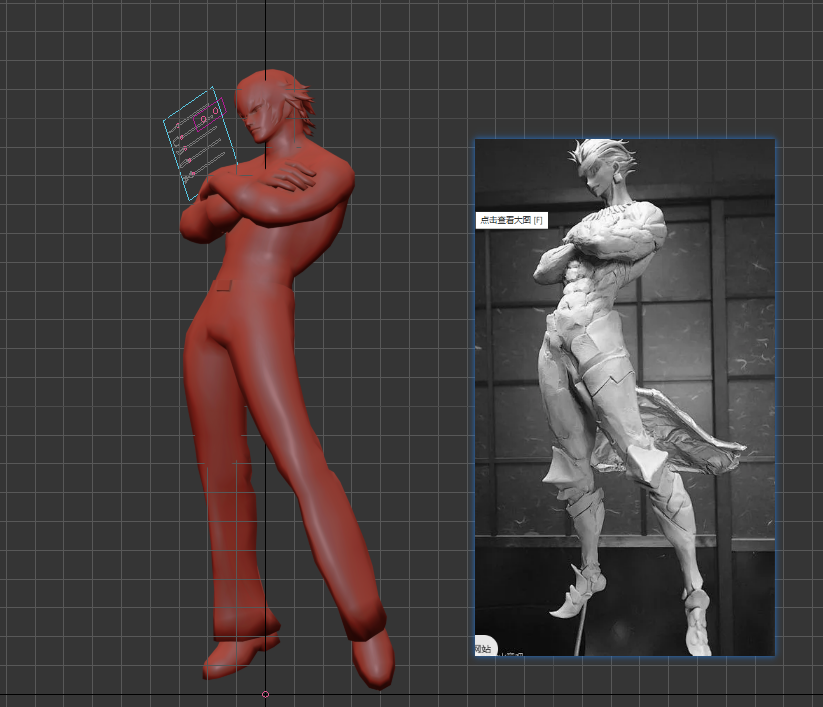Viewport: 823px width, 707px height.
Task: Click the origin point at the bottom axis
Action: pos(264,693)
